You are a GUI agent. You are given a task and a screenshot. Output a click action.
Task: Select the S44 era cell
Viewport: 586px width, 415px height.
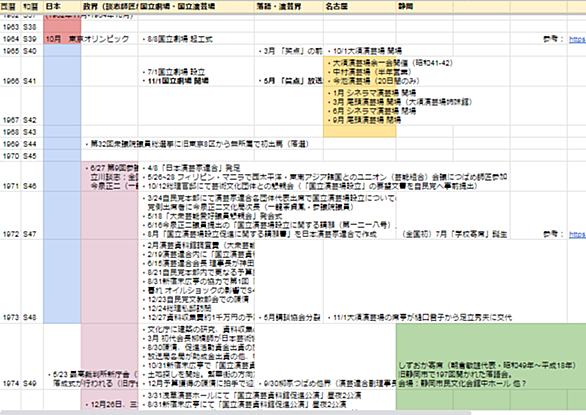coord(32,144)
